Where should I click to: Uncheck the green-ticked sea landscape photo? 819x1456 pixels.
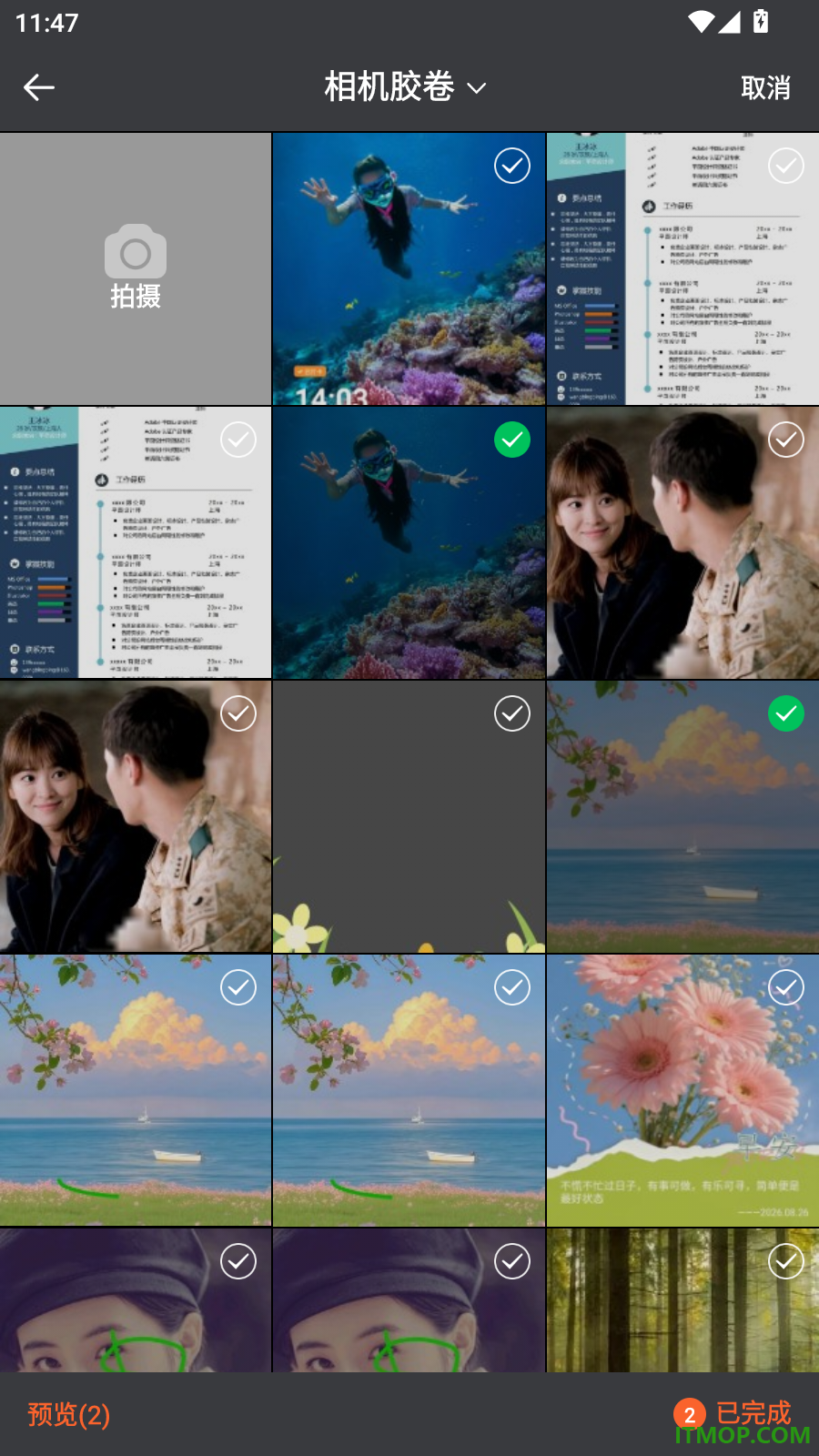click(786, 713)
